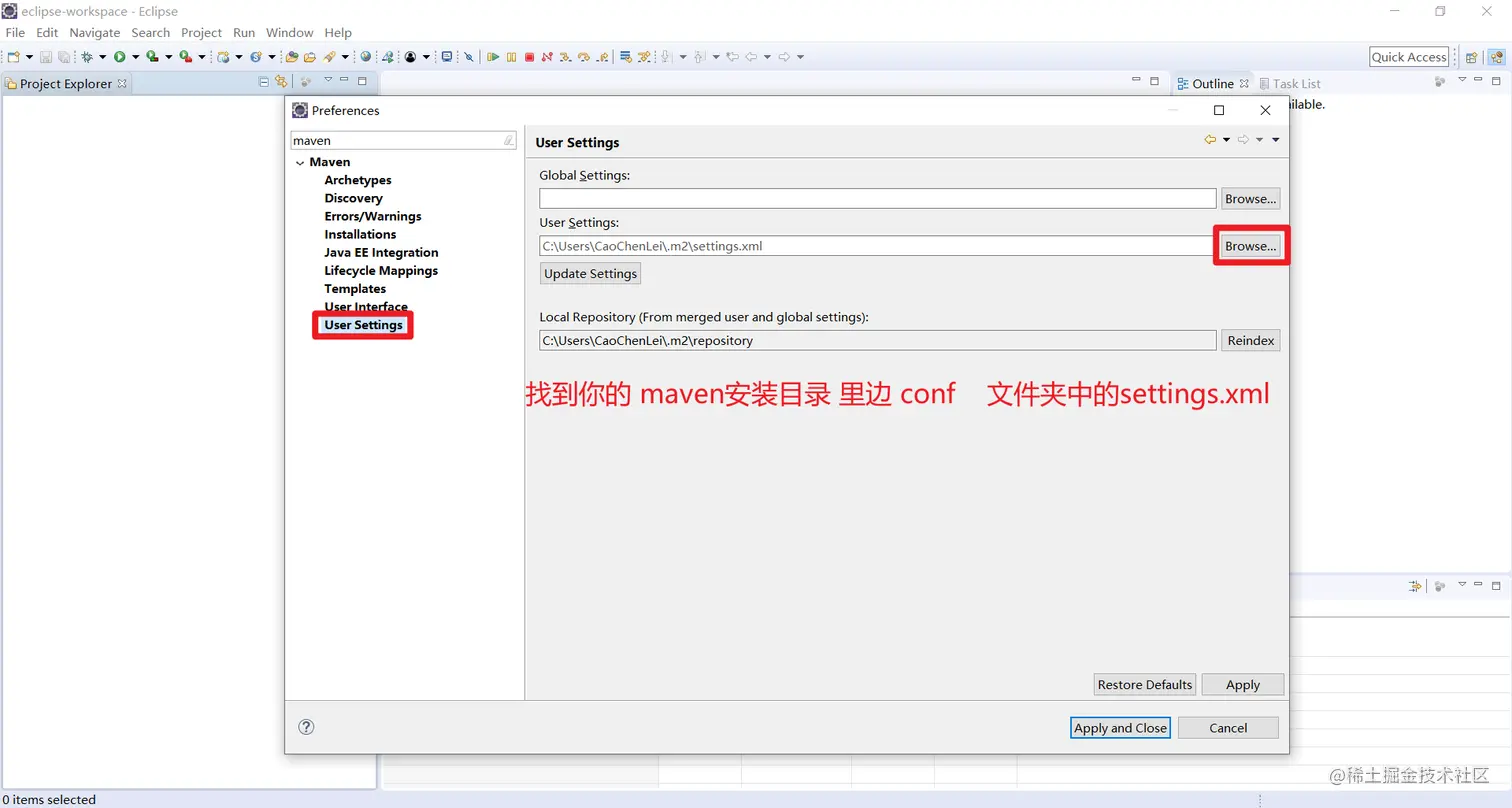Click Browse next to User Settings

click(x=1250, y=246)
